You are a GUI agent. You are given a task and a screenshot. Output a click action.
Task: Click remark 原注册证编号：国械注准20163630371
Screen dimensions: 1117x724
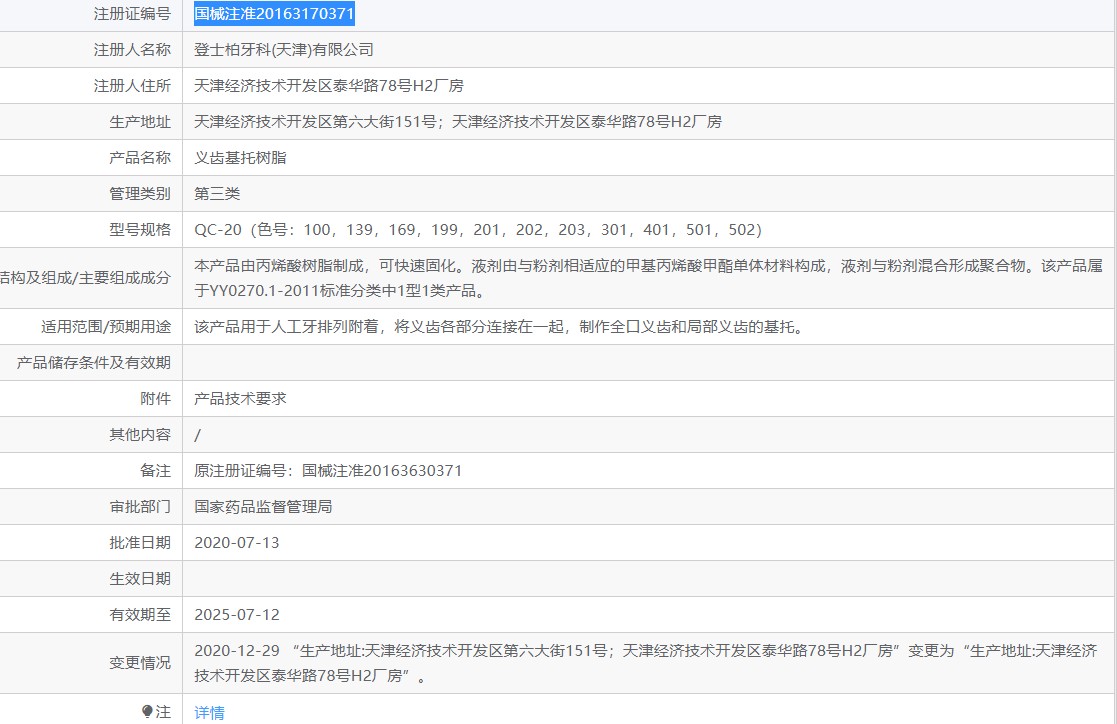[x=328, y=470]
